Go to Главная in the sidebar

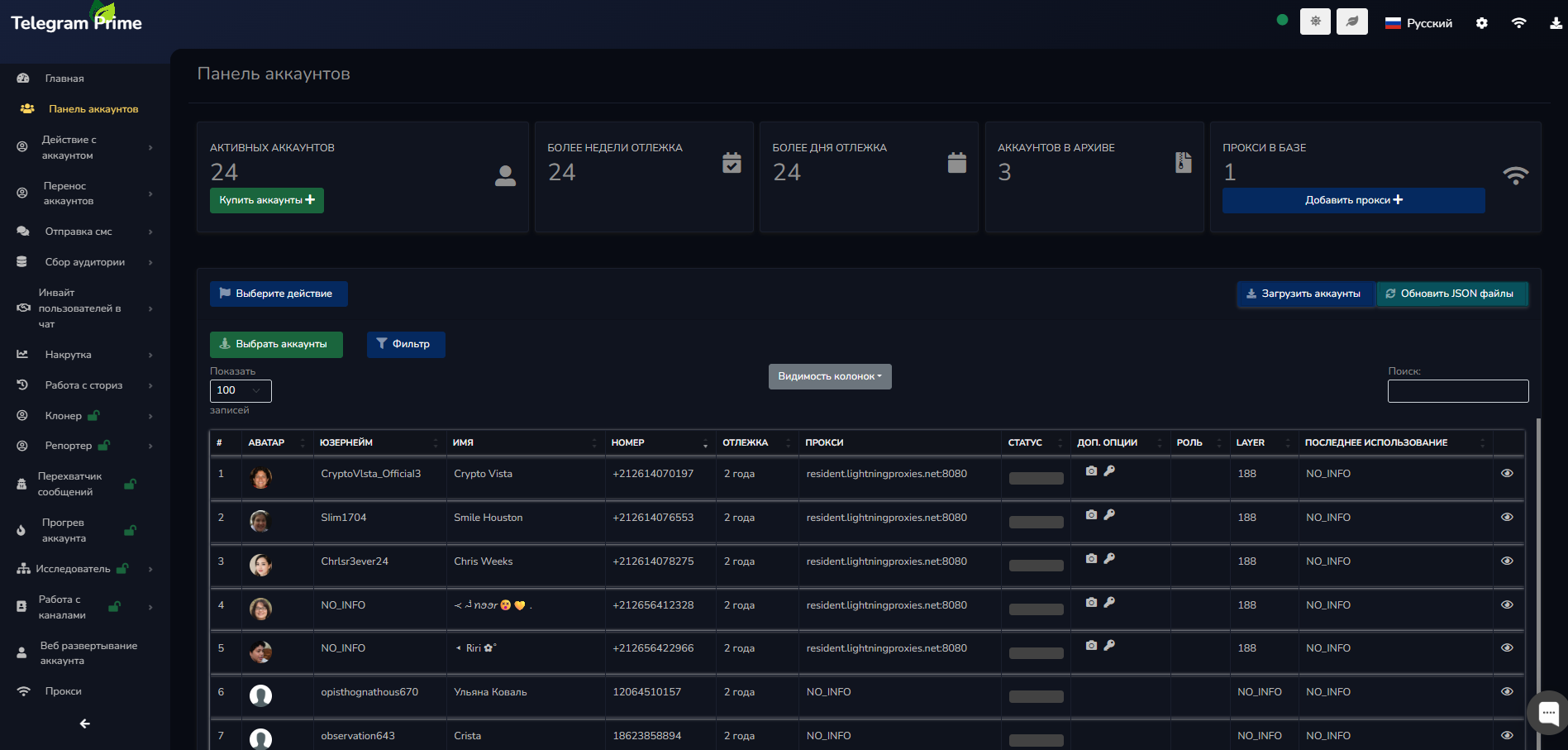pyautogui.click(x=64, y=79)
